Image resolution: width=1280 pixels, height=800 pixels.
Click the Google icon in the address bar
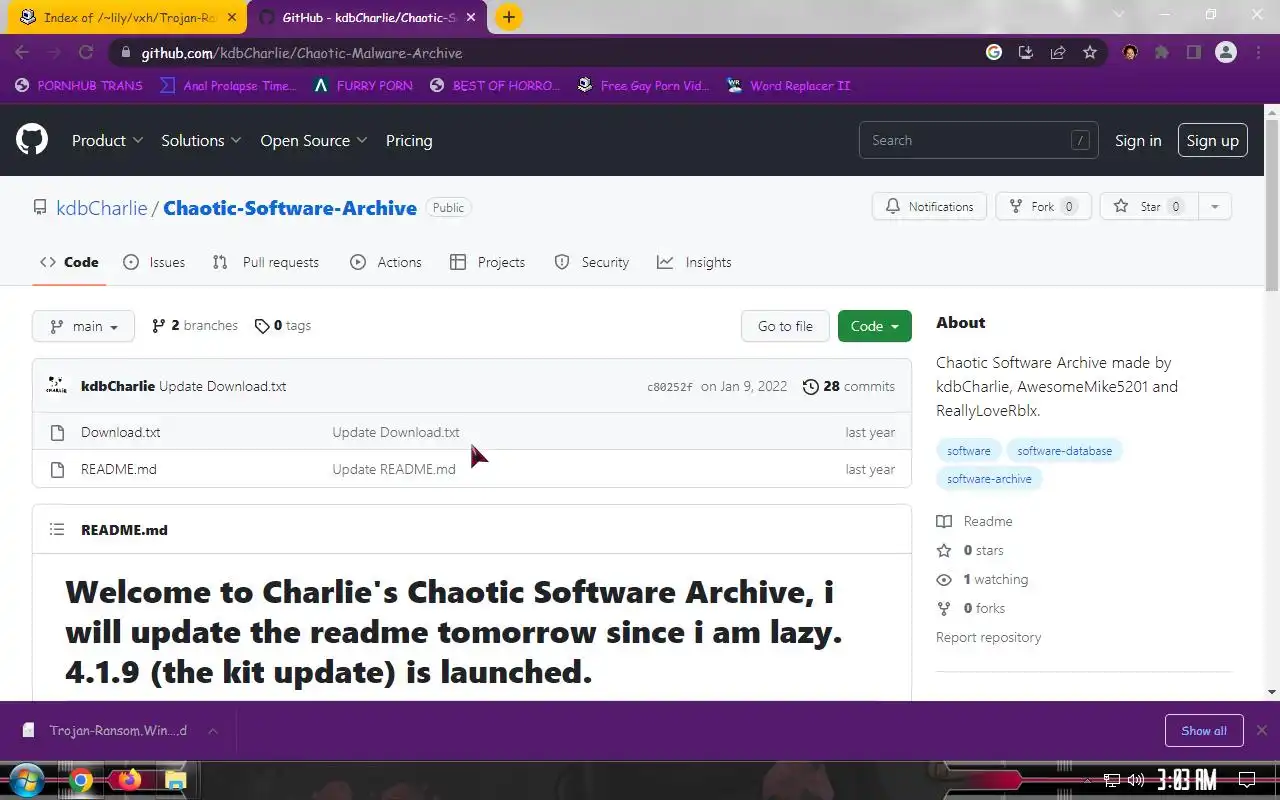[994, 53]
